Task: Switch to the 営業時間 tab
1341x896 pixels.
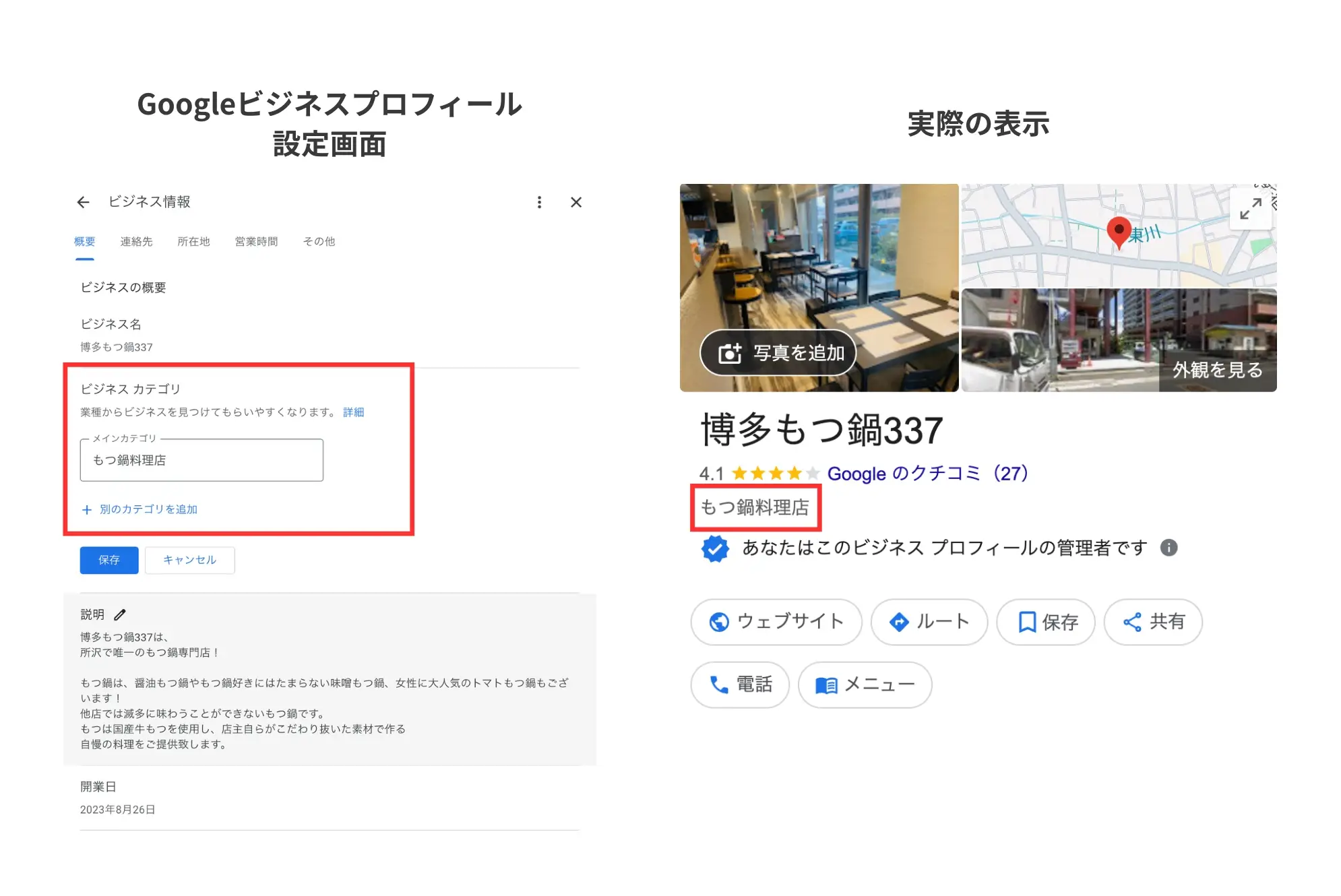Action: coord(256,241)
